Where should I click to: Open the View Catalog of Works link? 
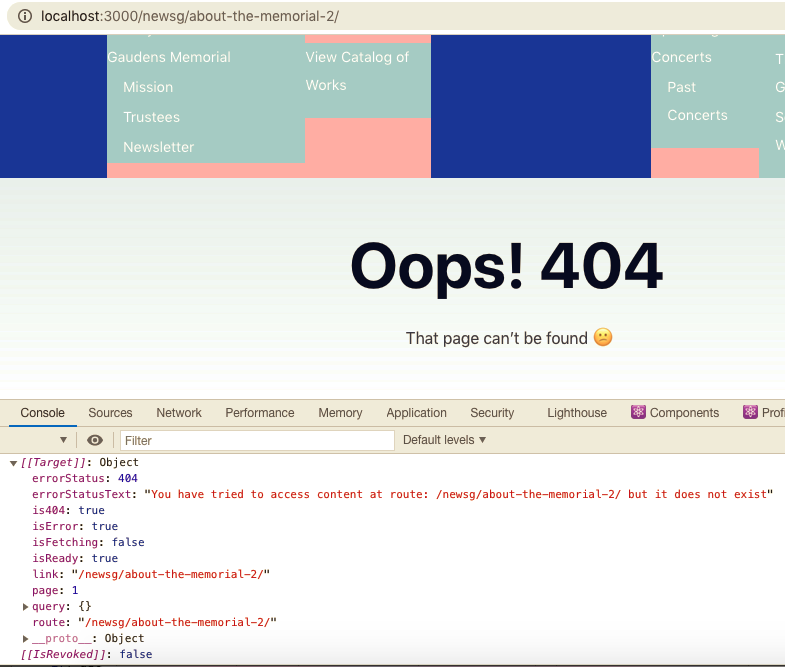point(357,71)
